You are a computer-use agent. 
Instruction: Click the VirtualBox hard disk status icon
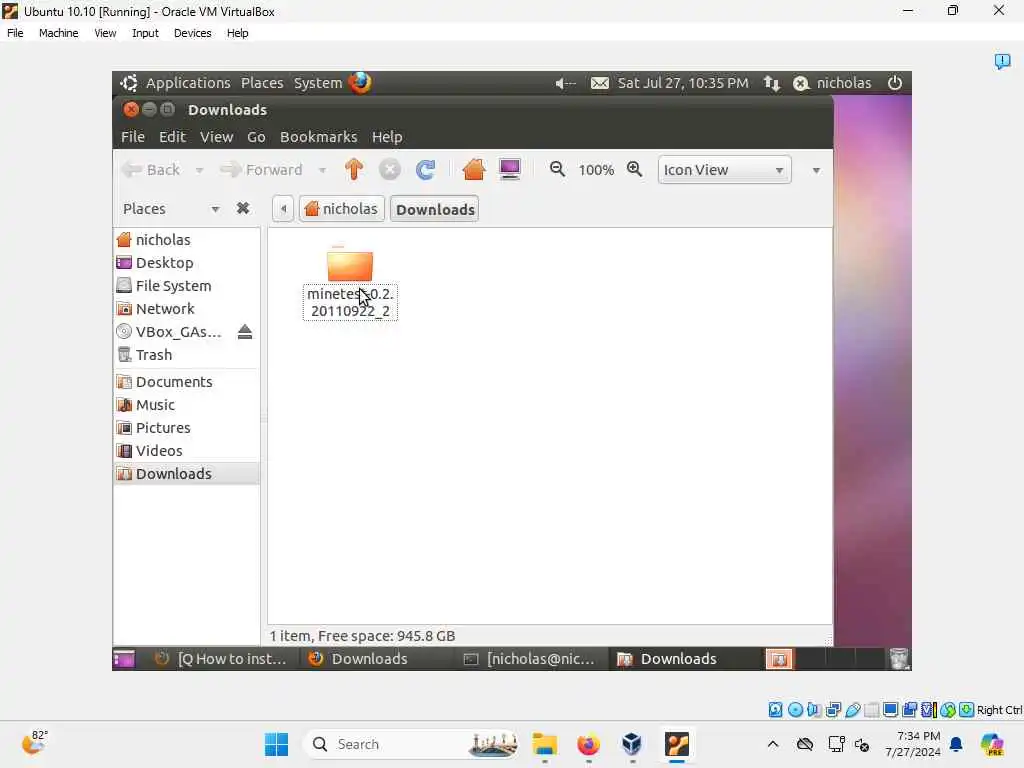click(x=775, y=710)
